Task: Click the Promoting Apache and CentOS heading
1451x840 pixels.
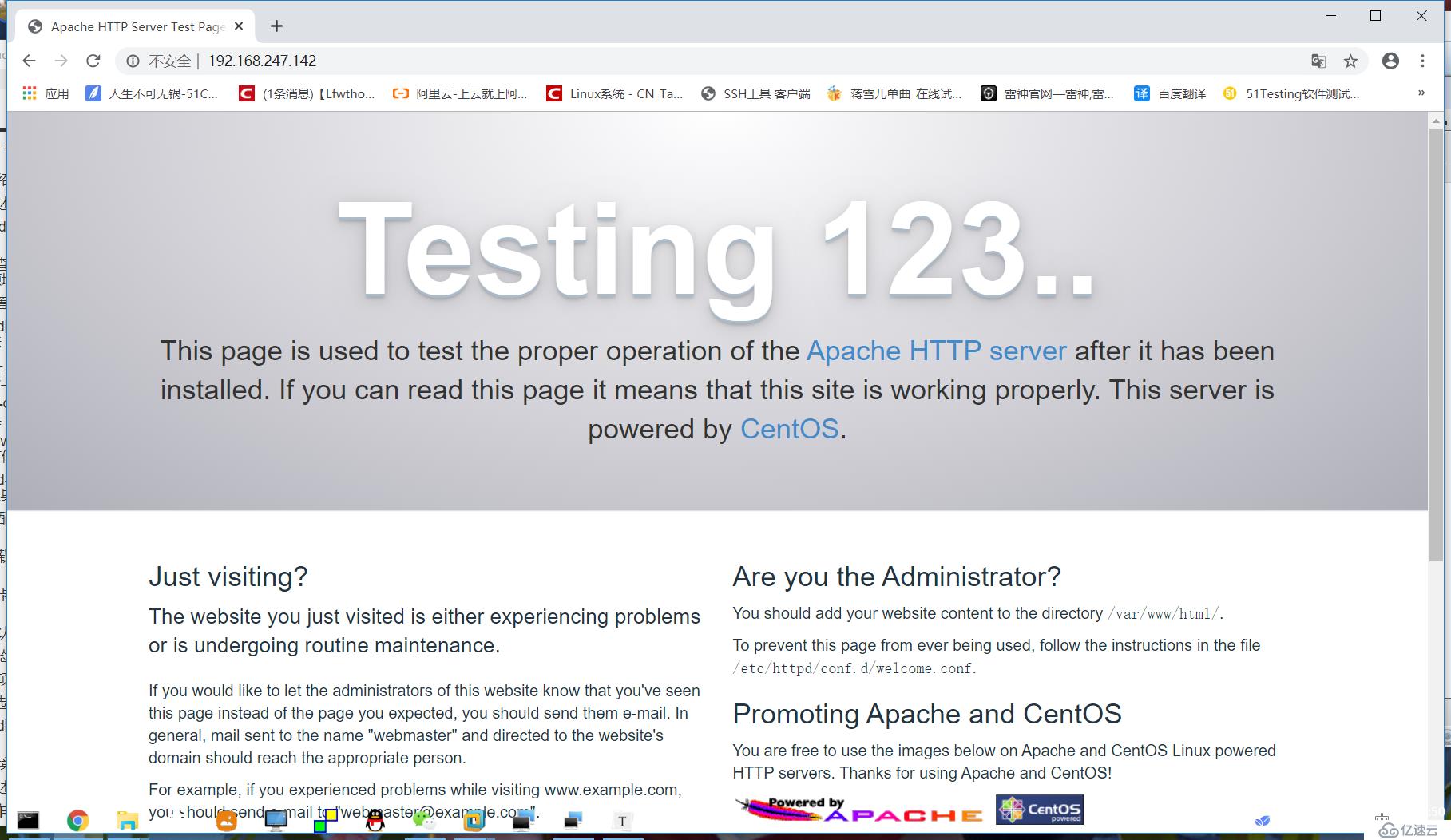Action: click(927, 714)
